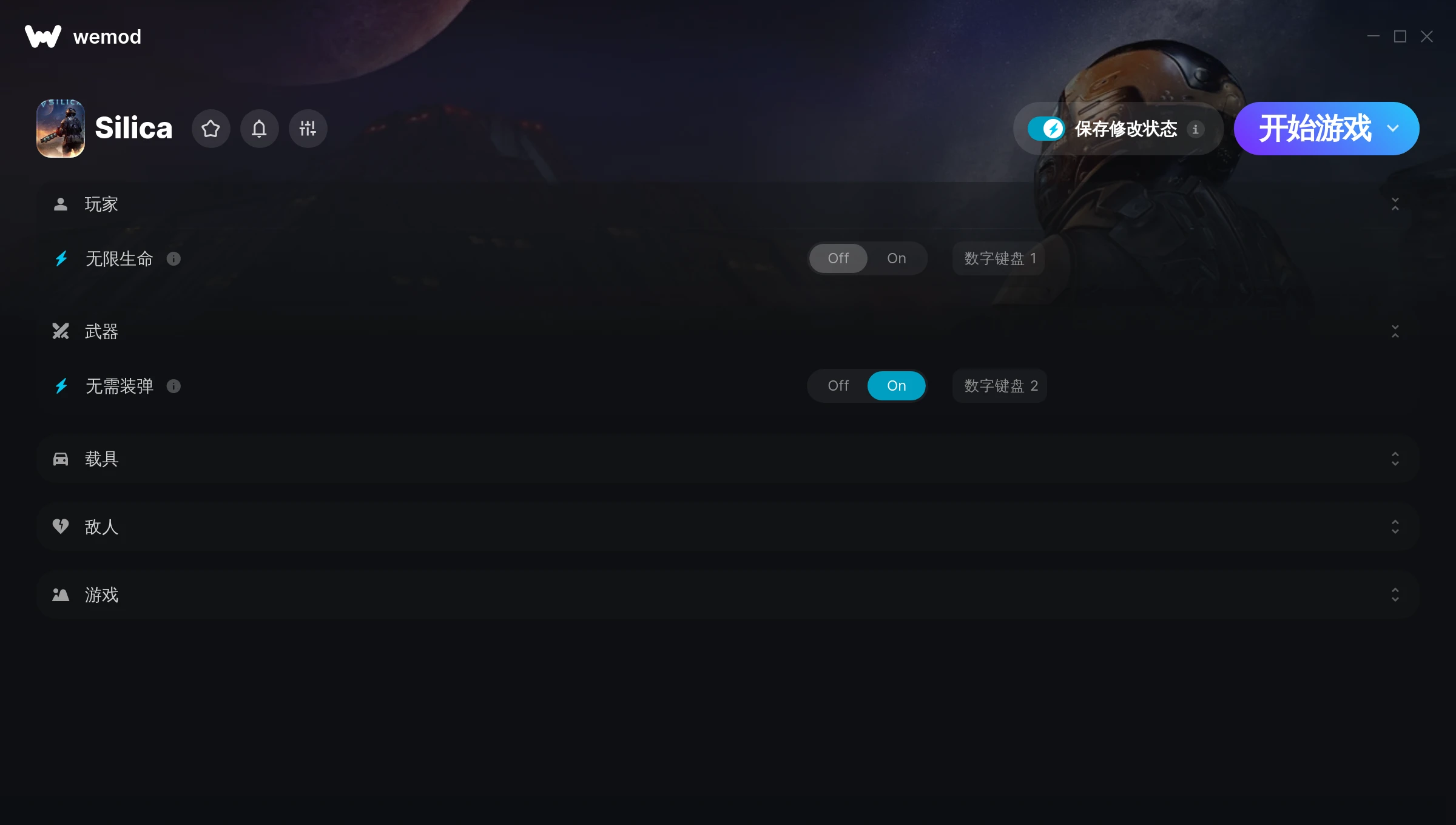Open the notifications bell icon
The width and height of the screenshot is (1456, 825).
[x=259, y=129]
